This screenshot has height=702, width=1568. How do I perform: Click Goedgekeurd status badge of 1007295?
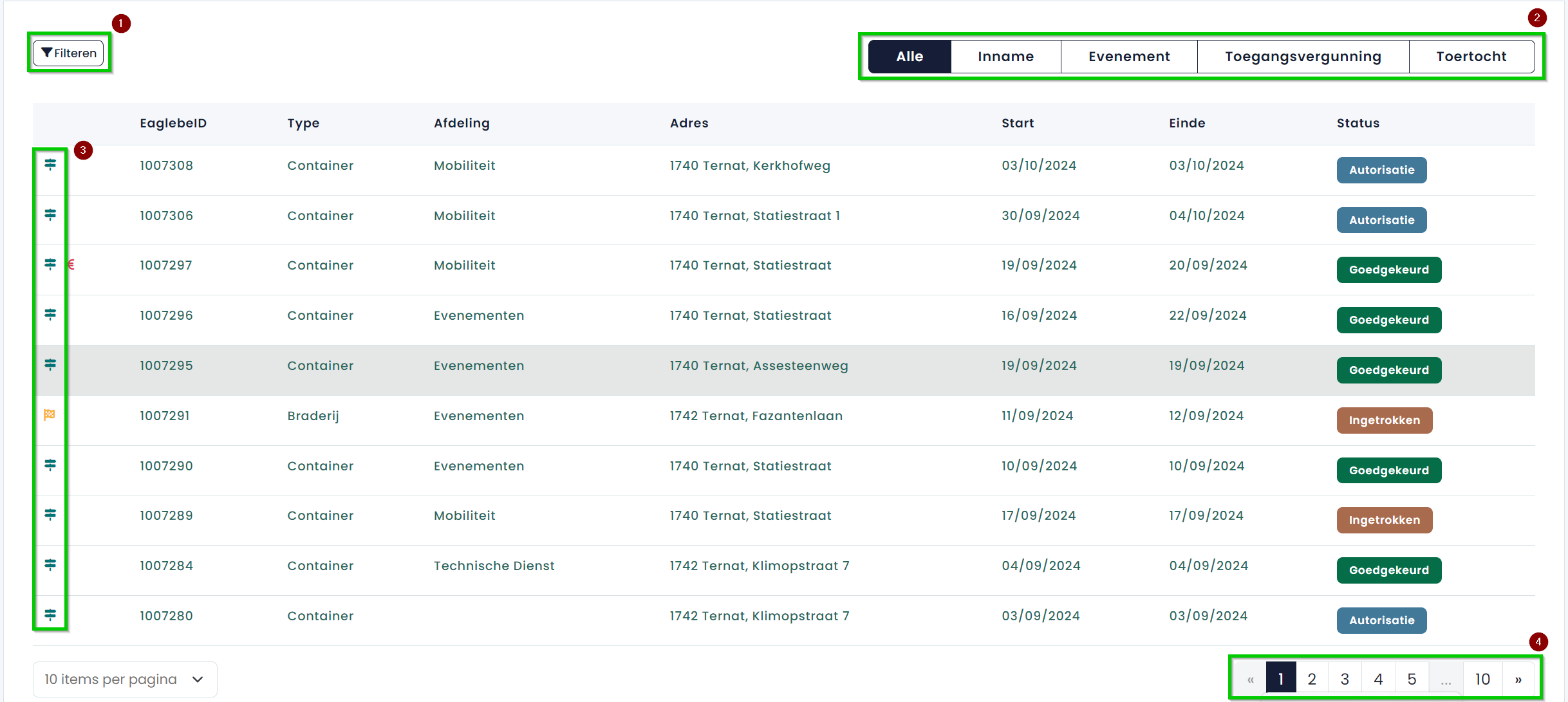point(1388,370)
